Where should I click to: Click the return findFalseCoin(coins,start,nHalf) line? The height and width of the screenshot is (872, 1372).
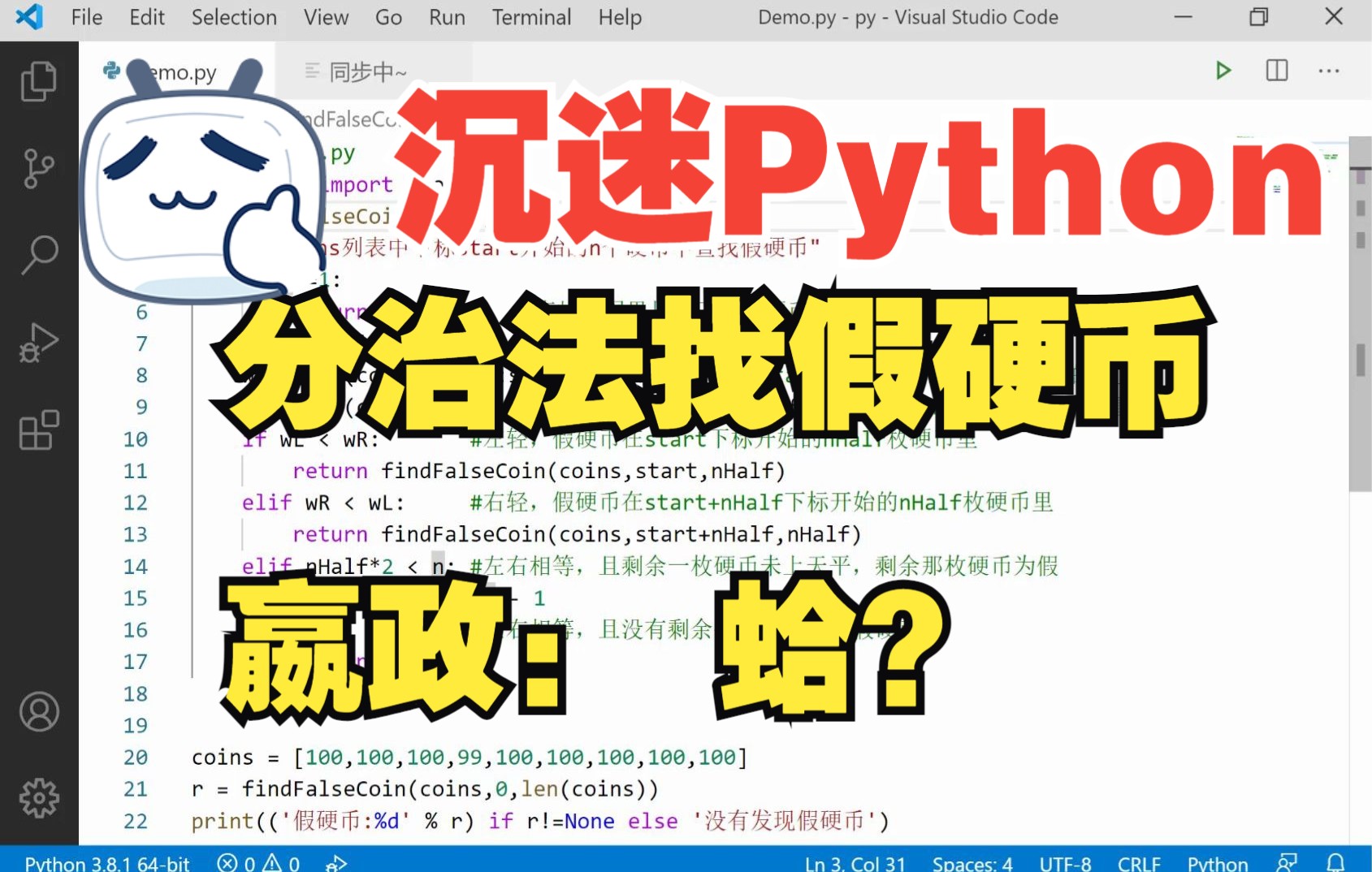539,471
